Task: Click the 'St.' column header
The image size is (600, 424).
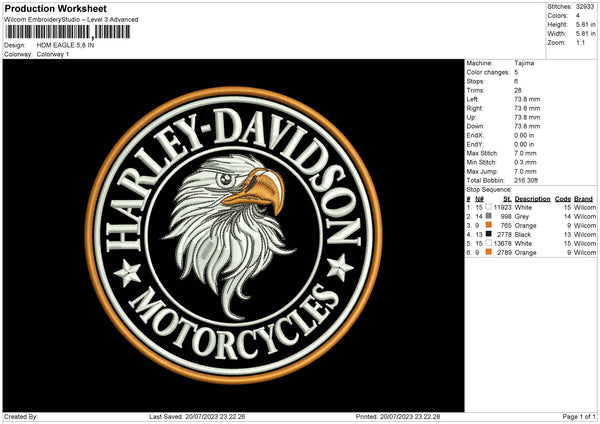Action: coord(507,199)
